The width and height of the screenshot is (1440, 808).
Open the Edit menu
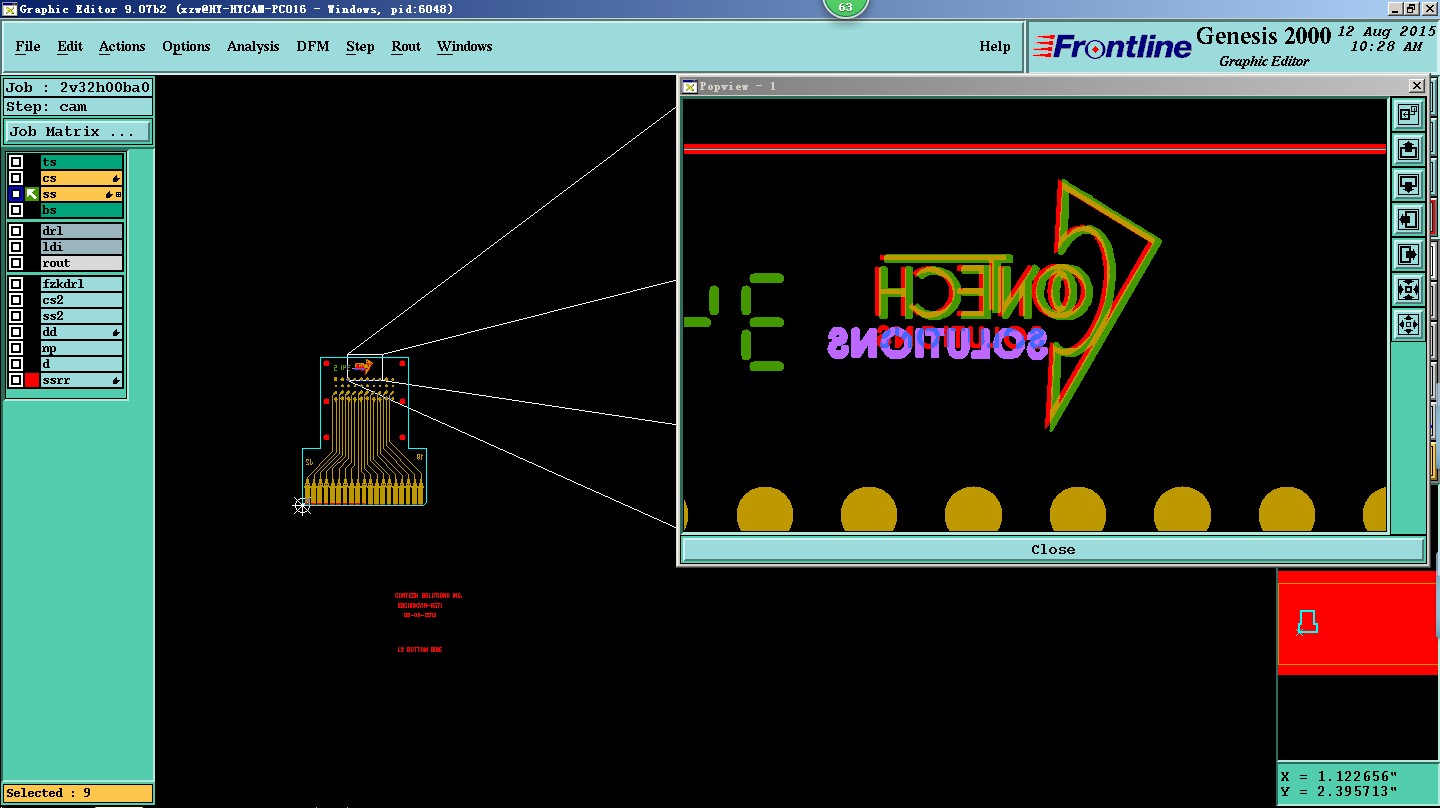(70, 46)
